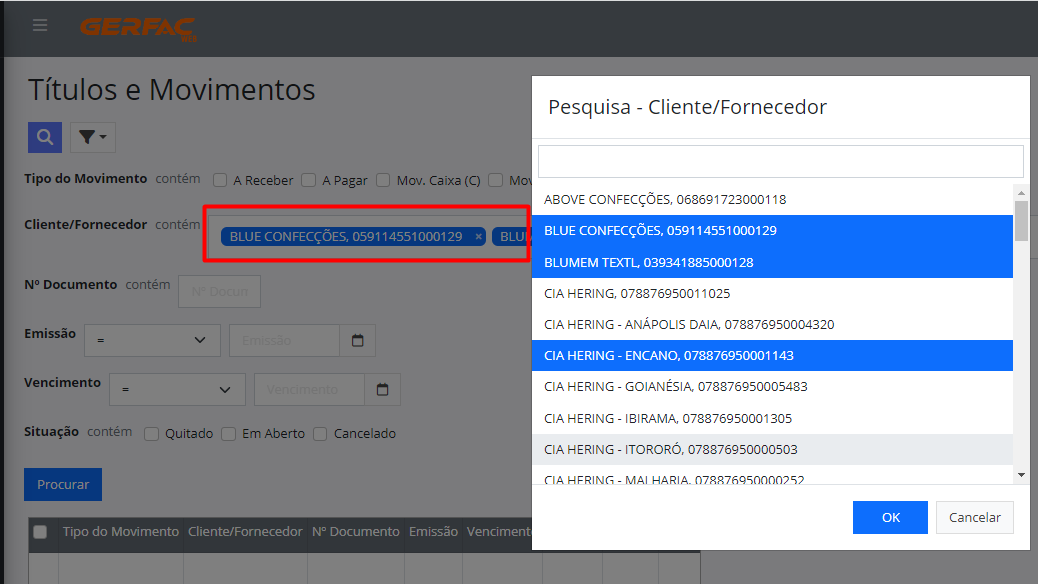
Task: Click the Procurar button
Action: pyautogui.click(x=63, y=484)
